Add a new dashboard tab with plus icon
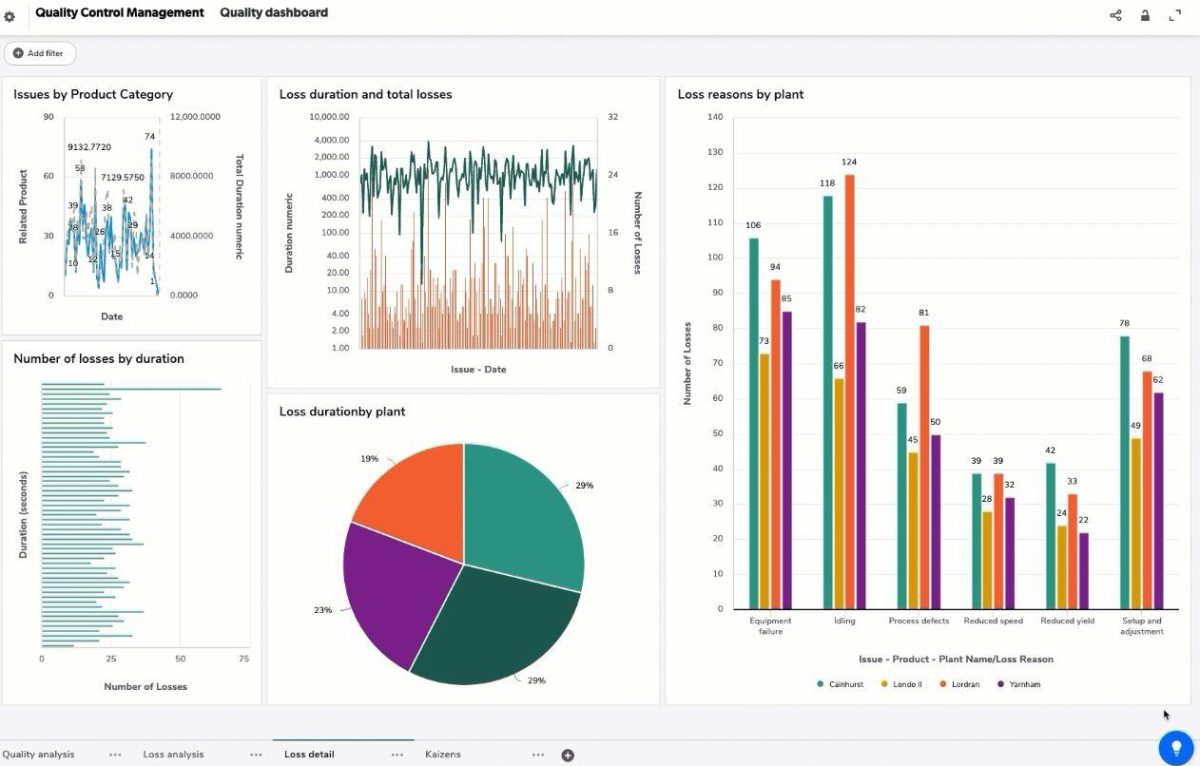Screen dimensions: 1200x766 [567, 755]
